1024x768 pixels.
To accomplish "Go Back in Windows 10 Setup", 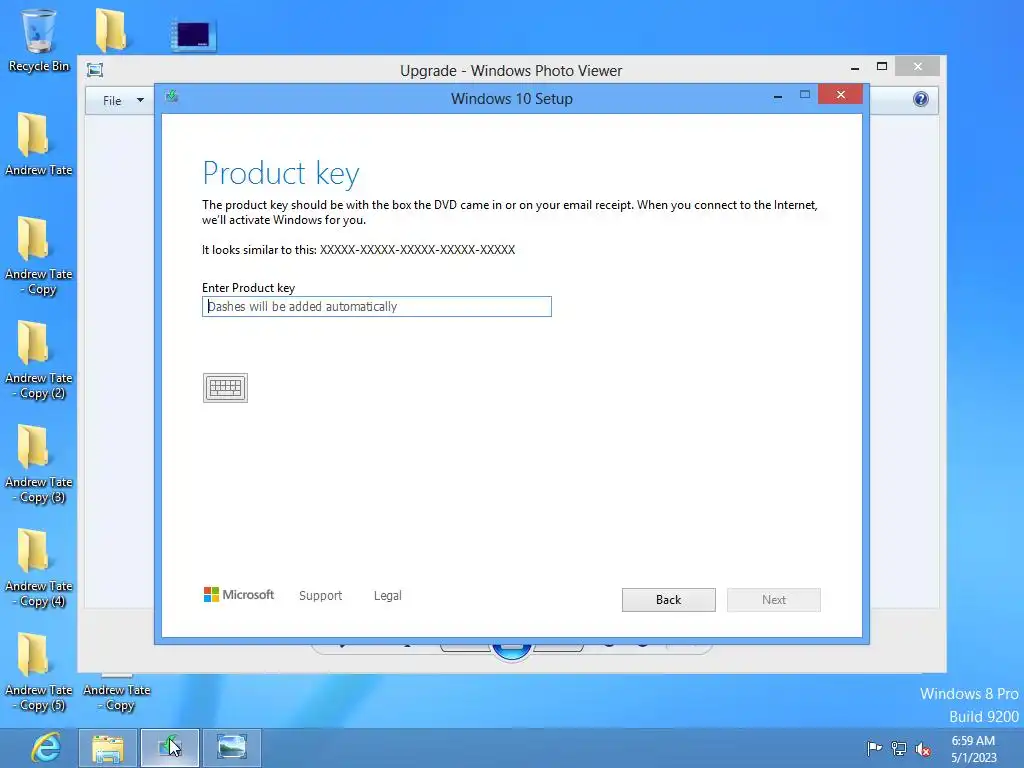I will 669,600.
